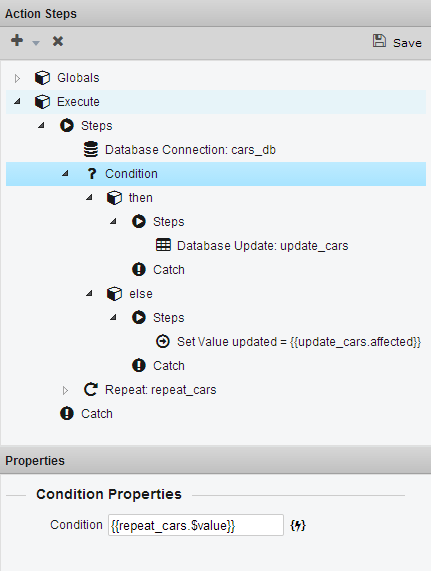Click the table icon for update_cars
The width and height of the screenshot is (431, 571).
pos(163,245)
